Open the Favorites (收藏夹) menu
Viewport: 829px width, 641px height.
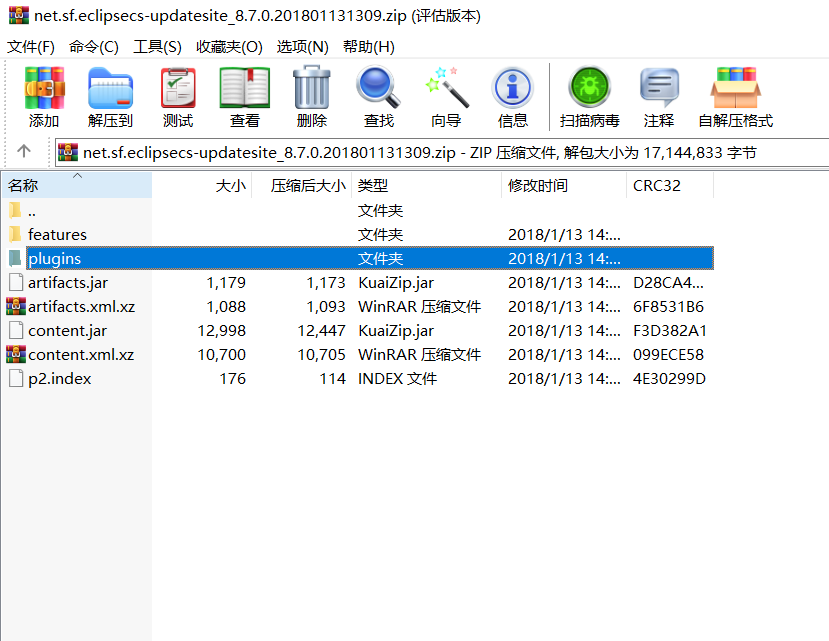229,47
